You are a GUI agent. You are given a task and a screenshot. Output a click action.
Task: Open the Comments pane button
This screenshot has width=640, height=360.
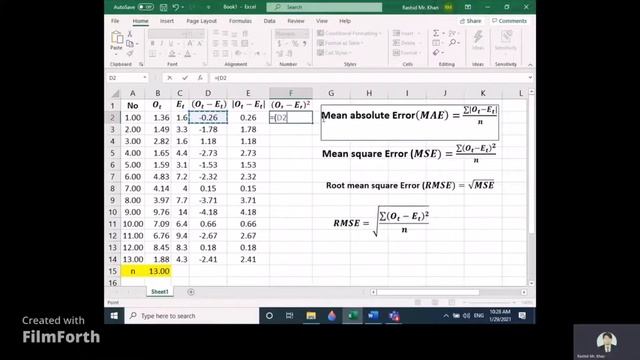coord(509,21)
